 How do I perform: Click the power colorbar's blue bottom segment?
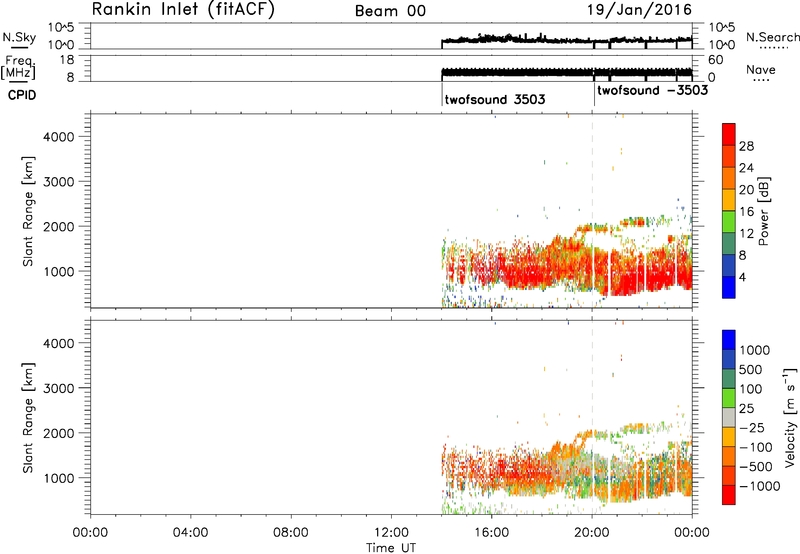point(729,287)
